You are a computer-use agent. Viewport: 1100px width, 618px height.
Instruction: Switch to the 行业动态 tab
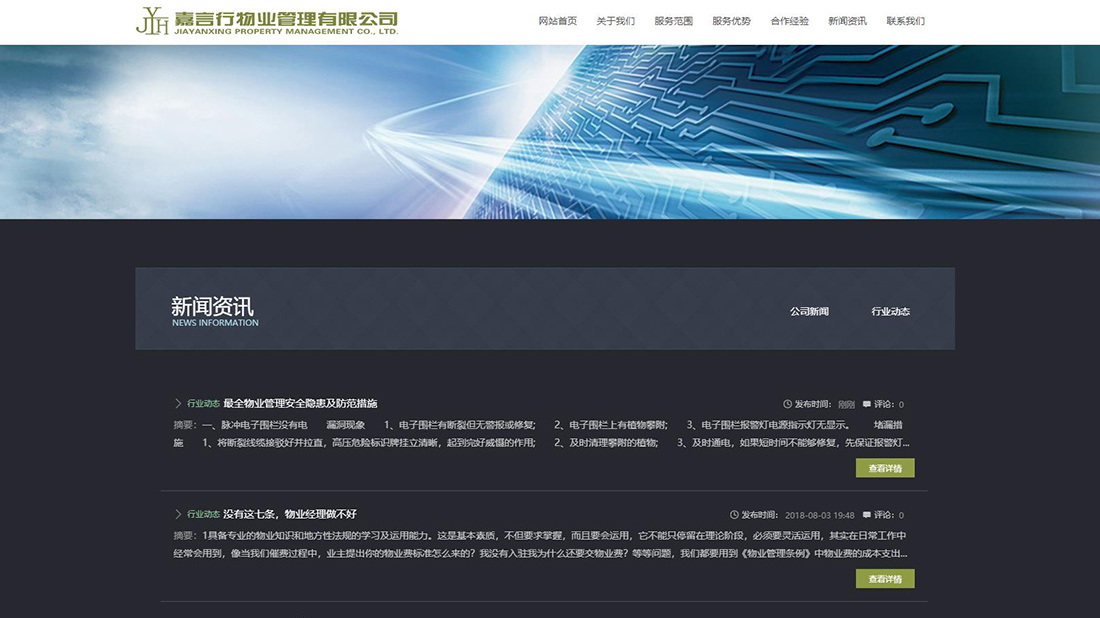890,311
